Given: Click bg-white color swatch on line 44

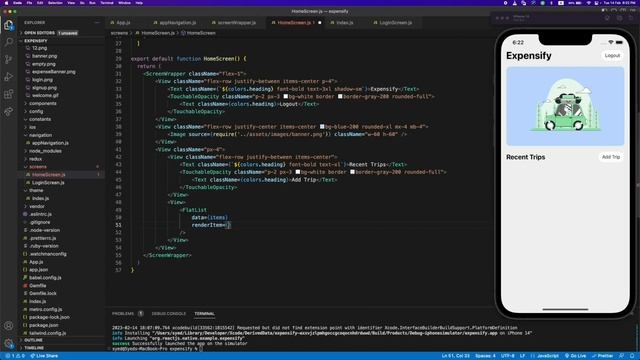Looking at the screenshot, I should 298,172.
